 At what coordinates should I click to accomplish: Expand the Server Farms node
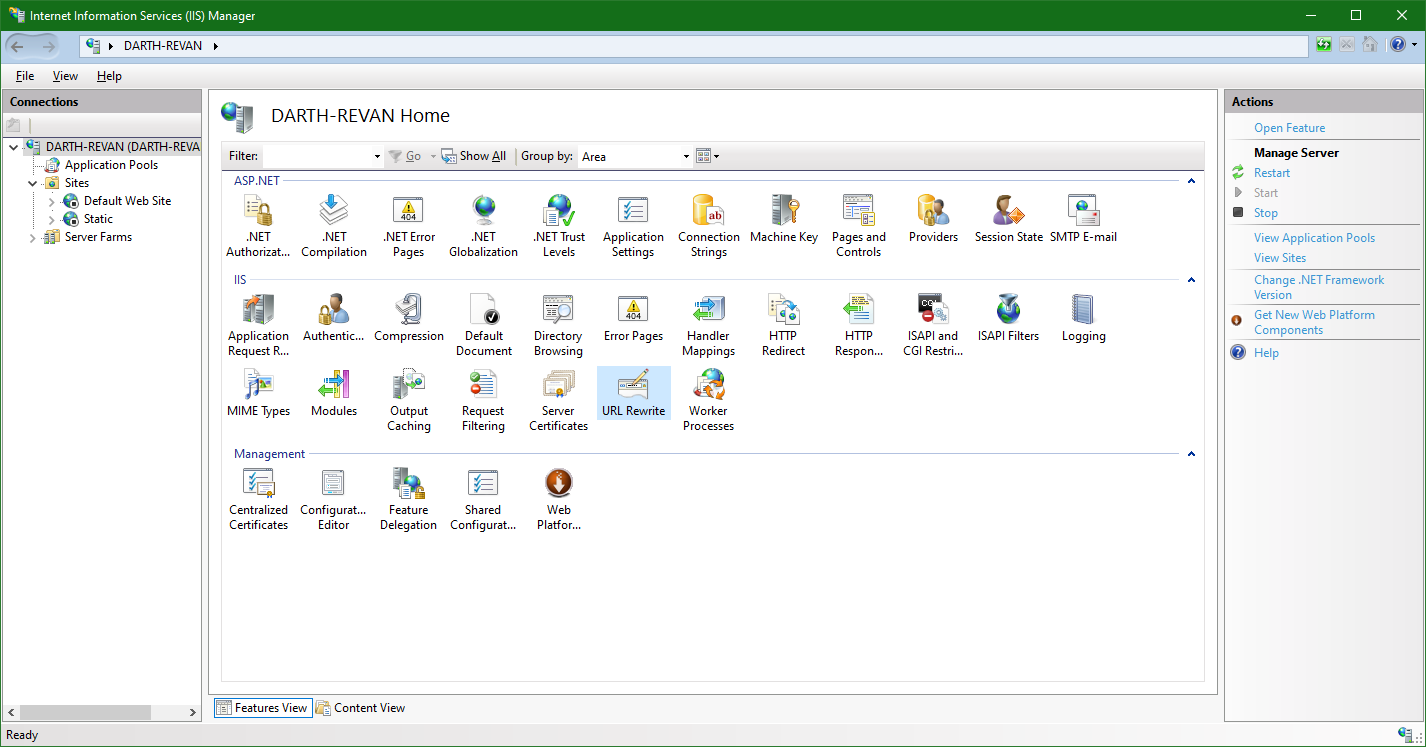[33, 236]
